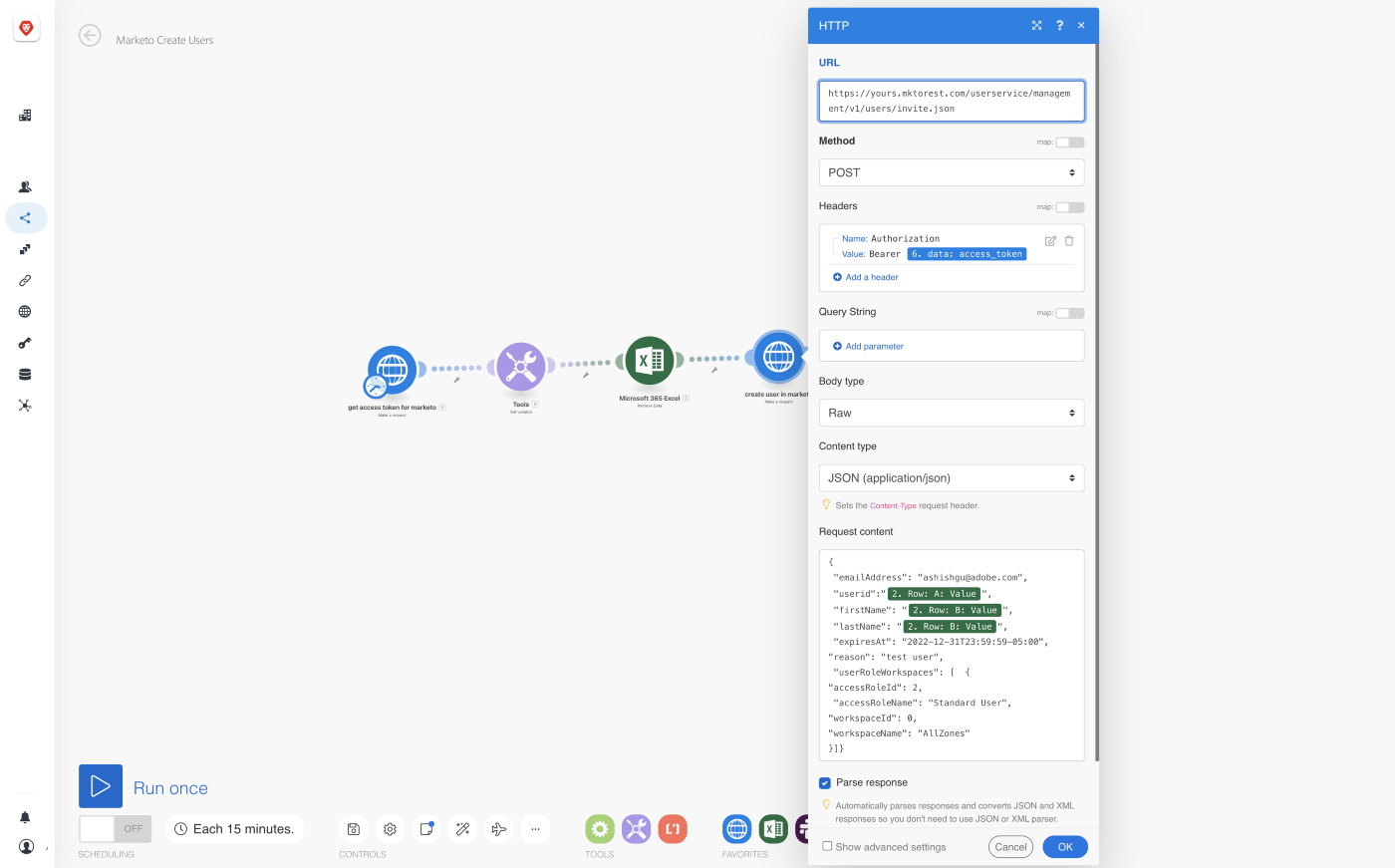Click the URL input field
This screenshot has height=868, width=1395.
[951, 101]
